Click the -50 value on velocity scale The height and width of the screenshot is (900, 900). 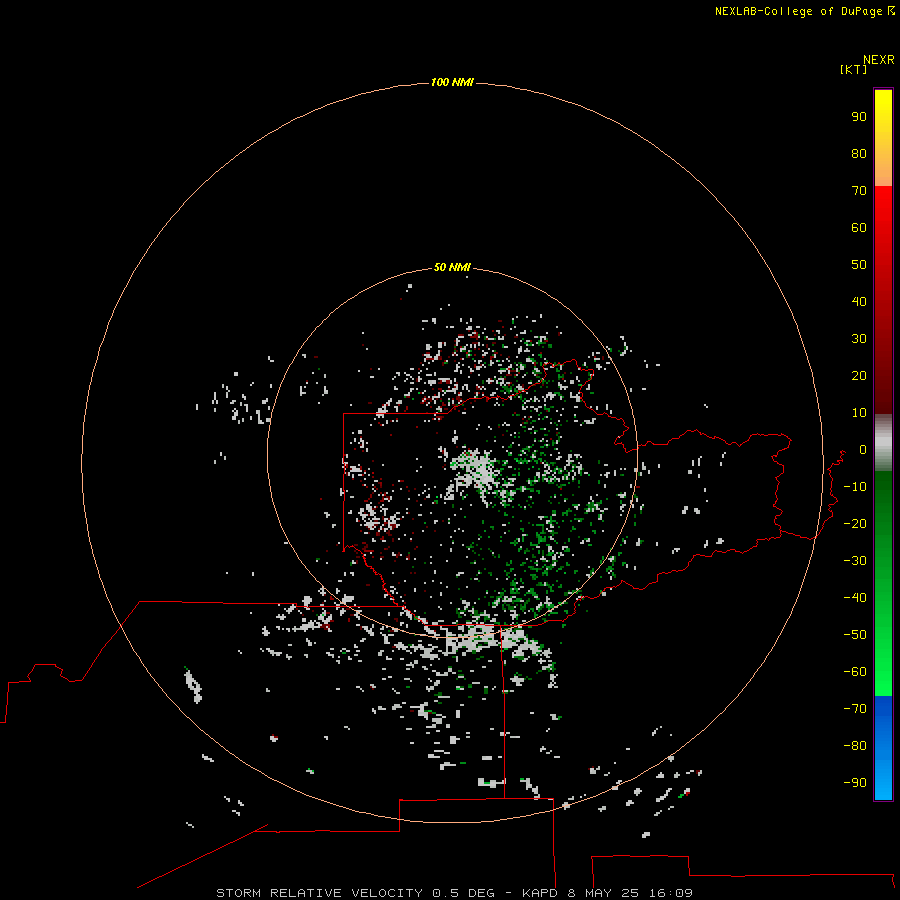pos(855,635)
